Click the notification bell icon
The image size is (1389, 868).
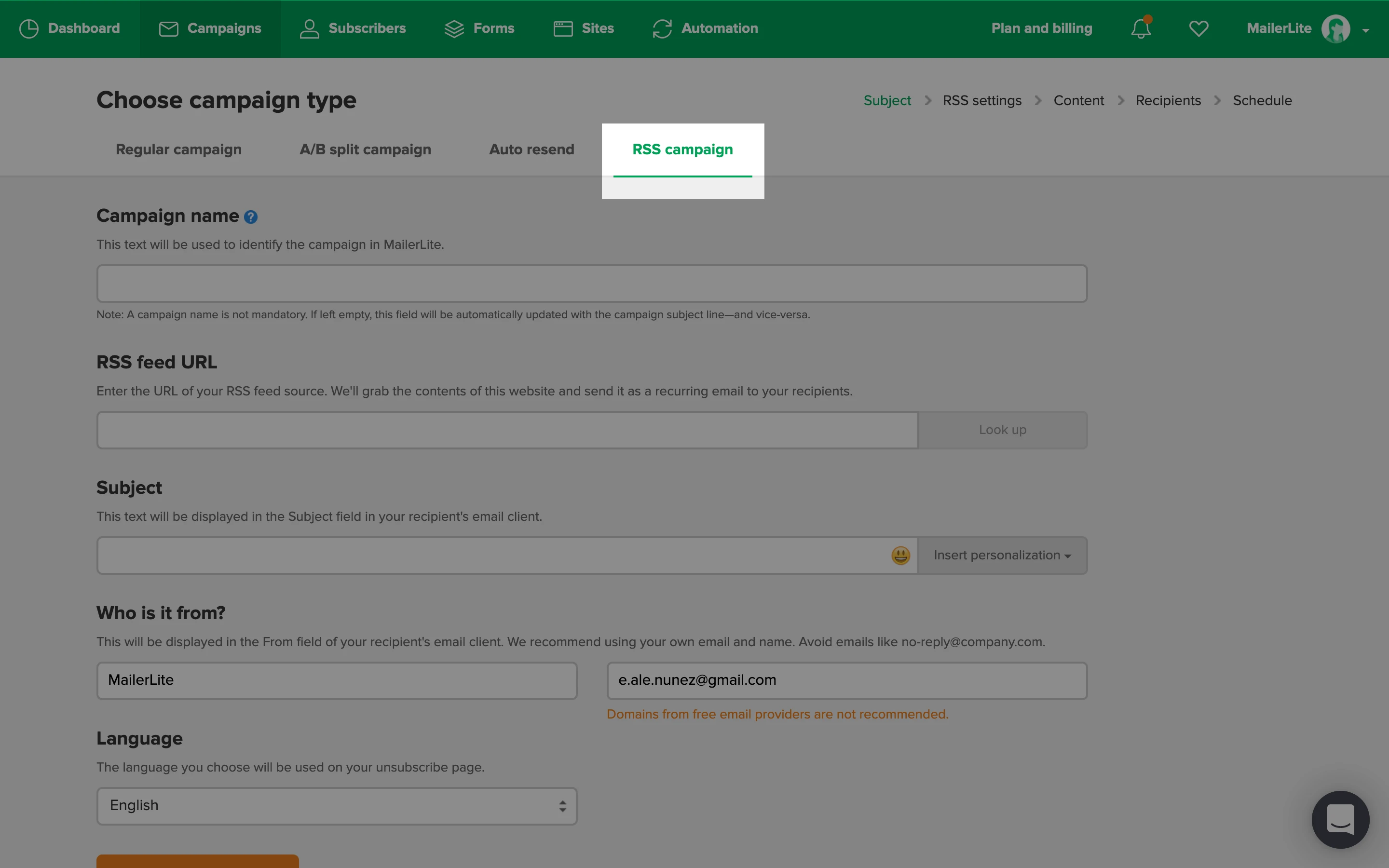(1141, 28)
